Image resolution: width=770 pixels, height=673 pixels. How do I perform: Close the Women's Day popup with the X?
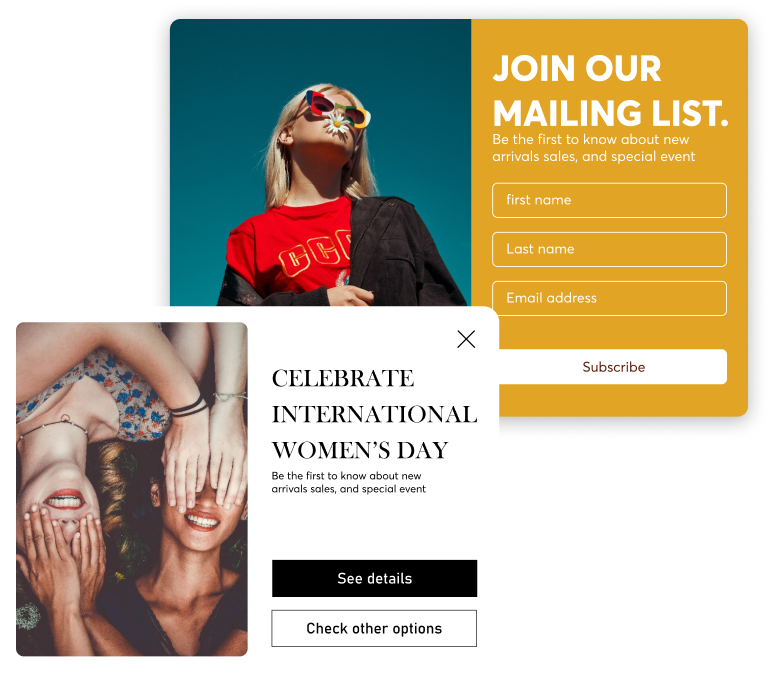pos(466,339)
